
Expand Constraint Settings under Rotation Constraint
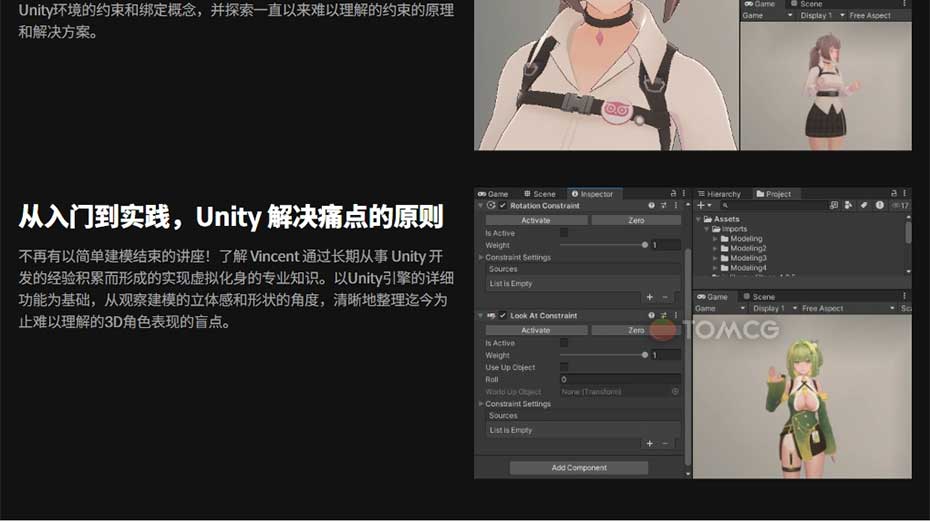pos(481,258)
